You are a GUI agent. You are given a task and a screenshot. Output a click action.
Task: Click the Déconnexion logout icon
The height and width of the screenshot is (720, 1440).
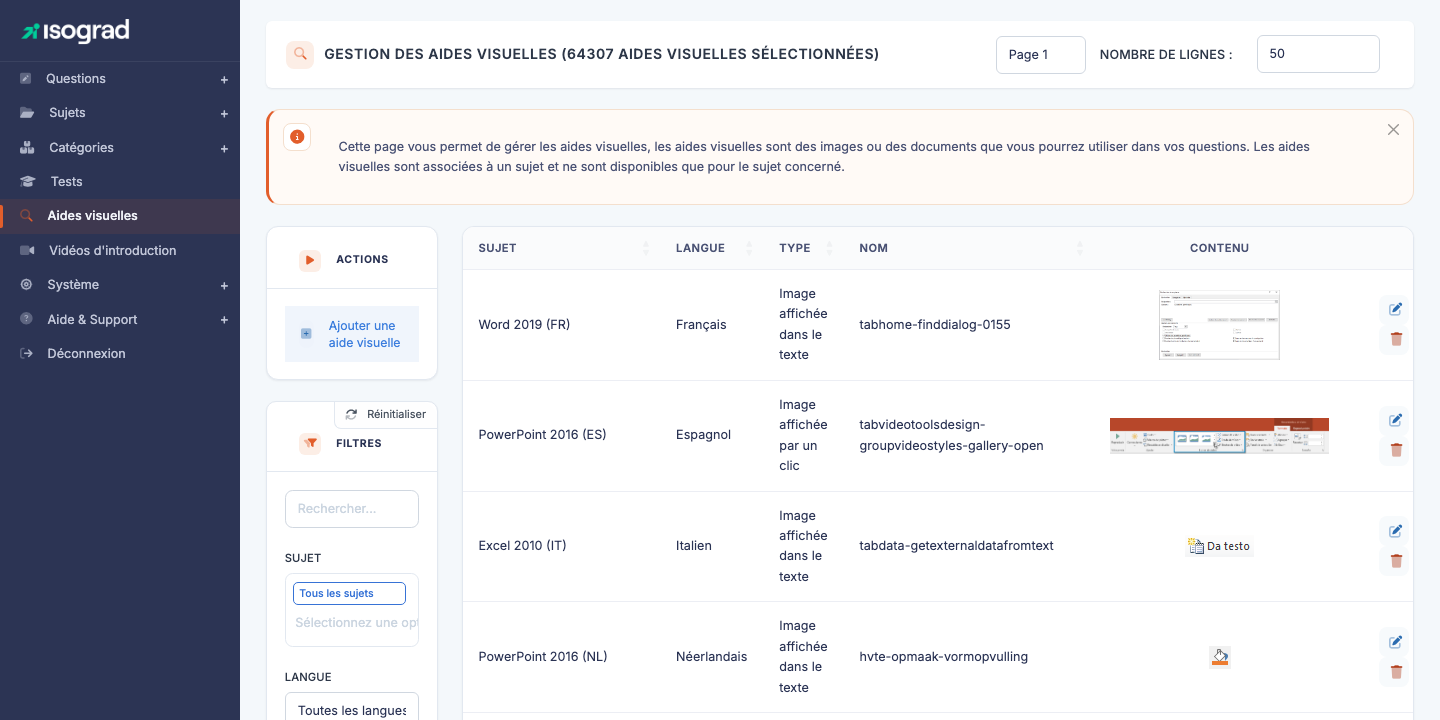(26, 353)
